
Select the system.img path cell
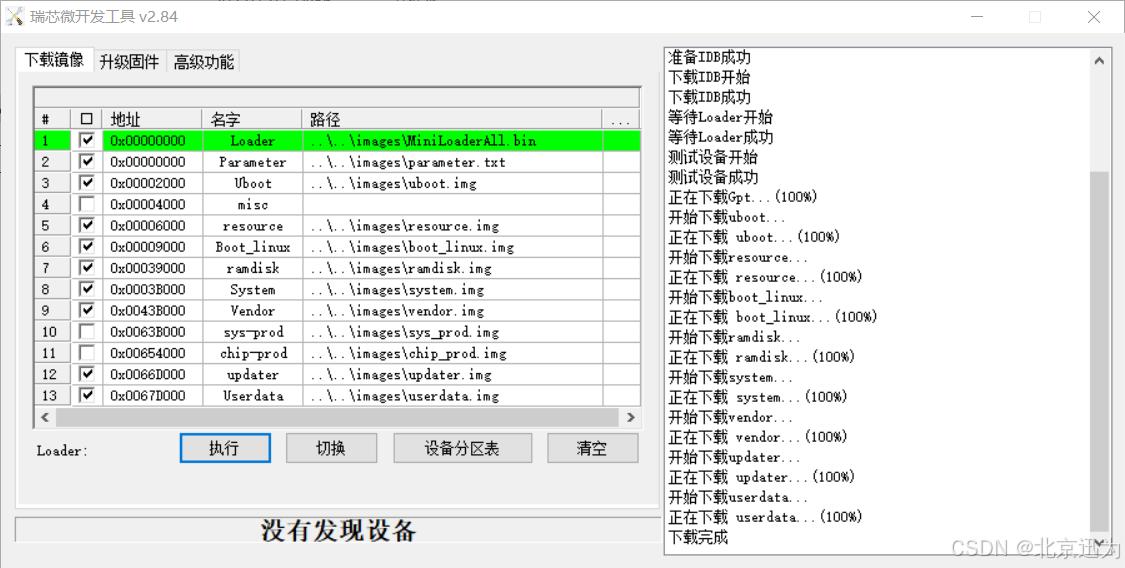[452, 289]
